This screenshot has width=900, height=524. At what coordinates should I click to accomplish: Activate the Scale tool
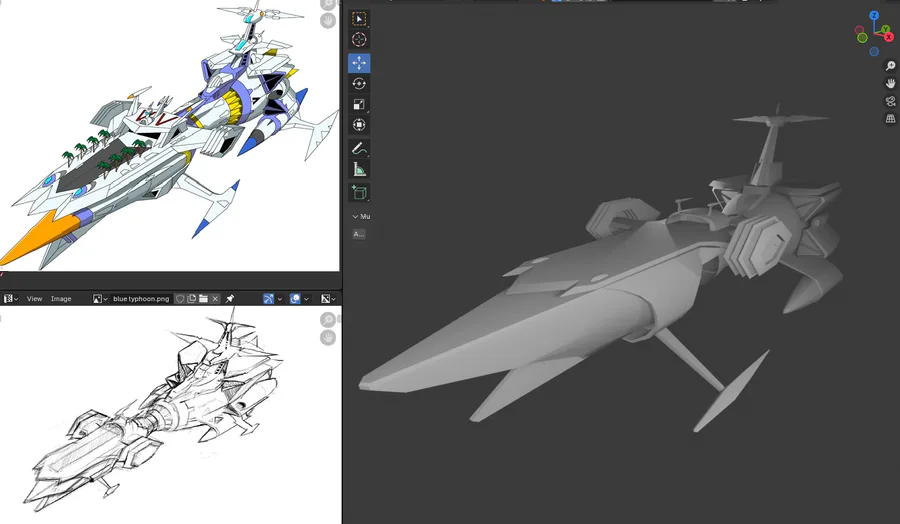[x=359, y=104]
